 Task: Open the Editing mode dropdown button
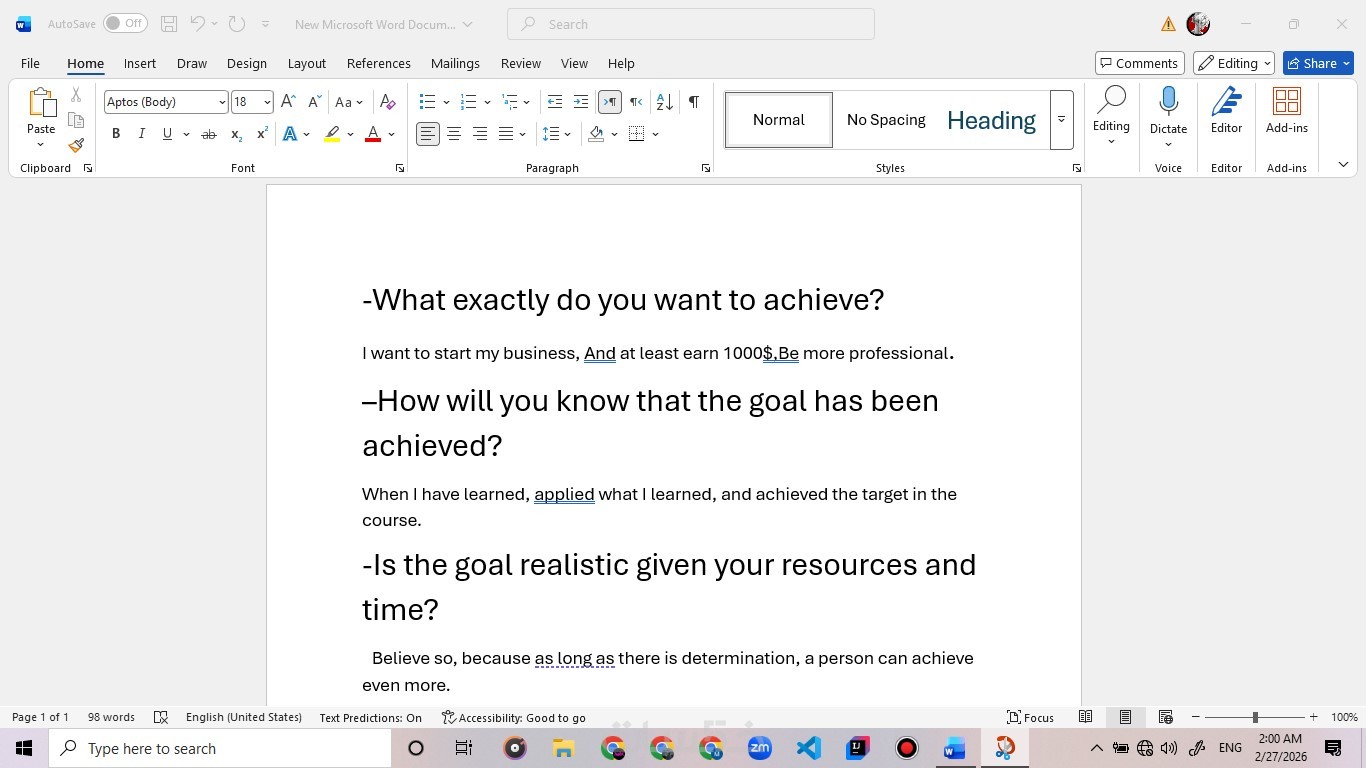(x=1233, y=63)
